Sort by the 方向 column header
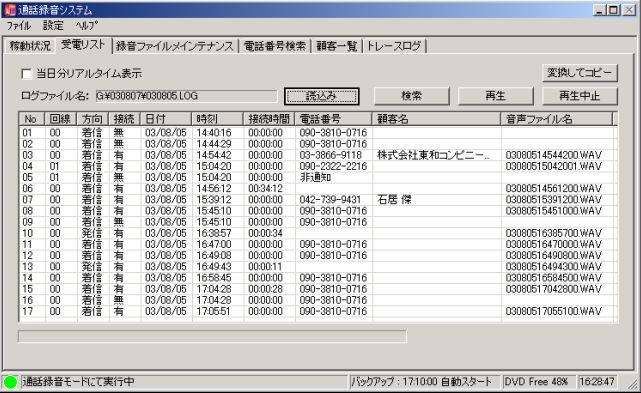The width and height of the screenshot is (641, 393). point(92,119)
